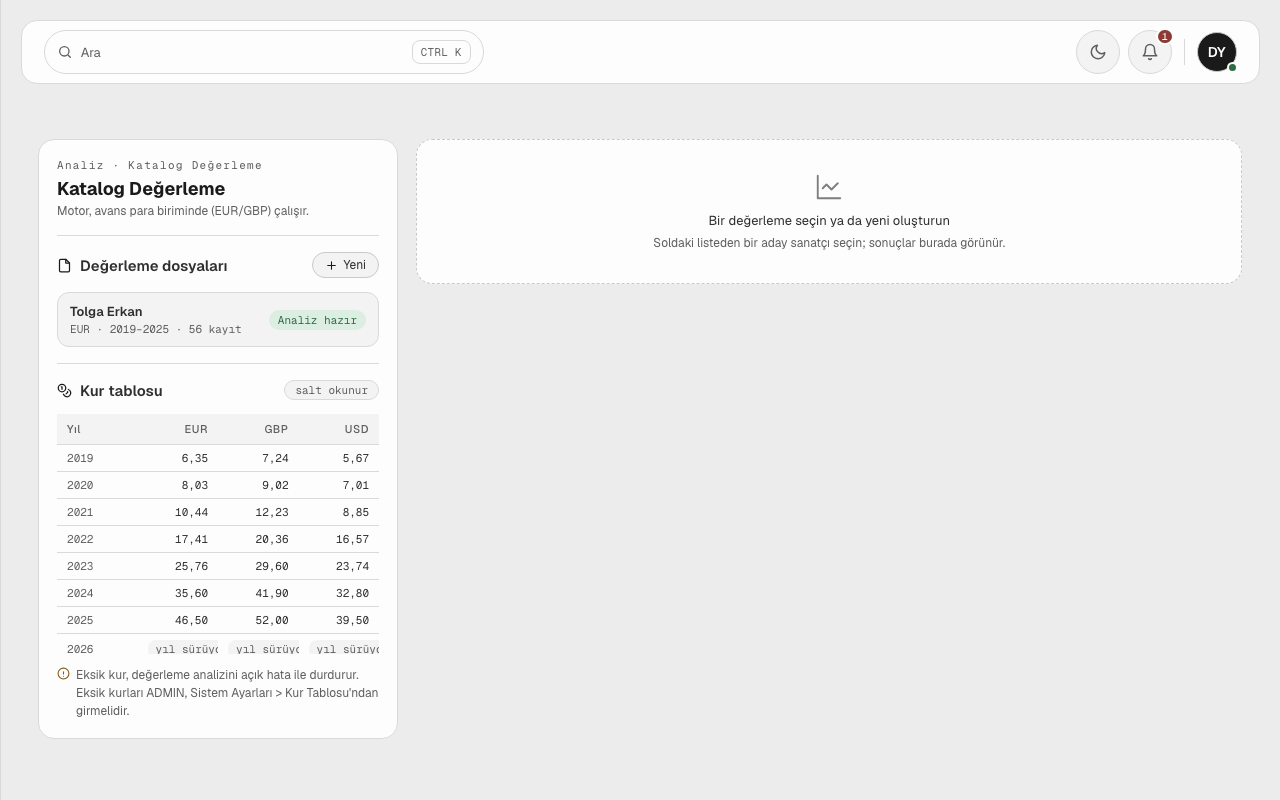
Task: Select the 2019 year cell
Action: click(80, 458)
